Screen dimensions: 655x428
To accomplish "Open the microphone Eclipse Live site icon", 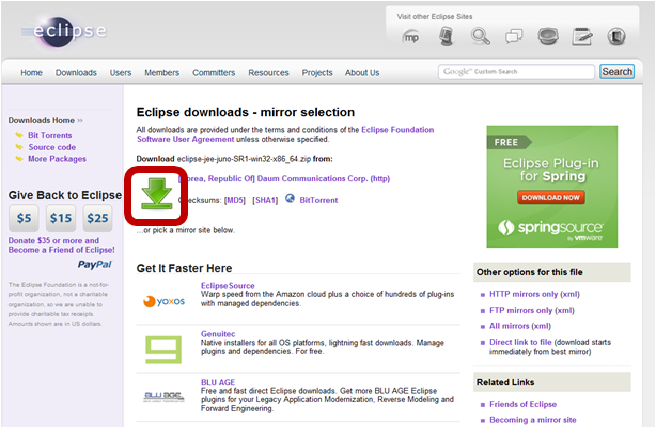I will [446, 36].
